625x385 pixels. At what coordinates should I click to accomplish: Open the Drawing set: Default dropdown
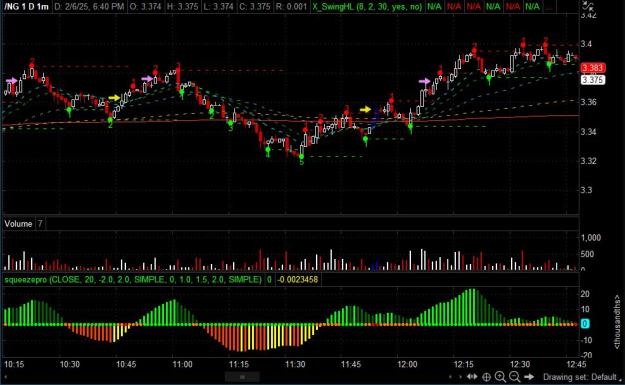point(582,377)
